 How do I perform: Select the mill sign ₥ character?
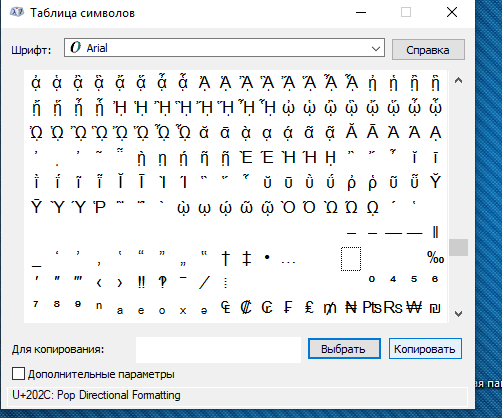tap(330, 308)
